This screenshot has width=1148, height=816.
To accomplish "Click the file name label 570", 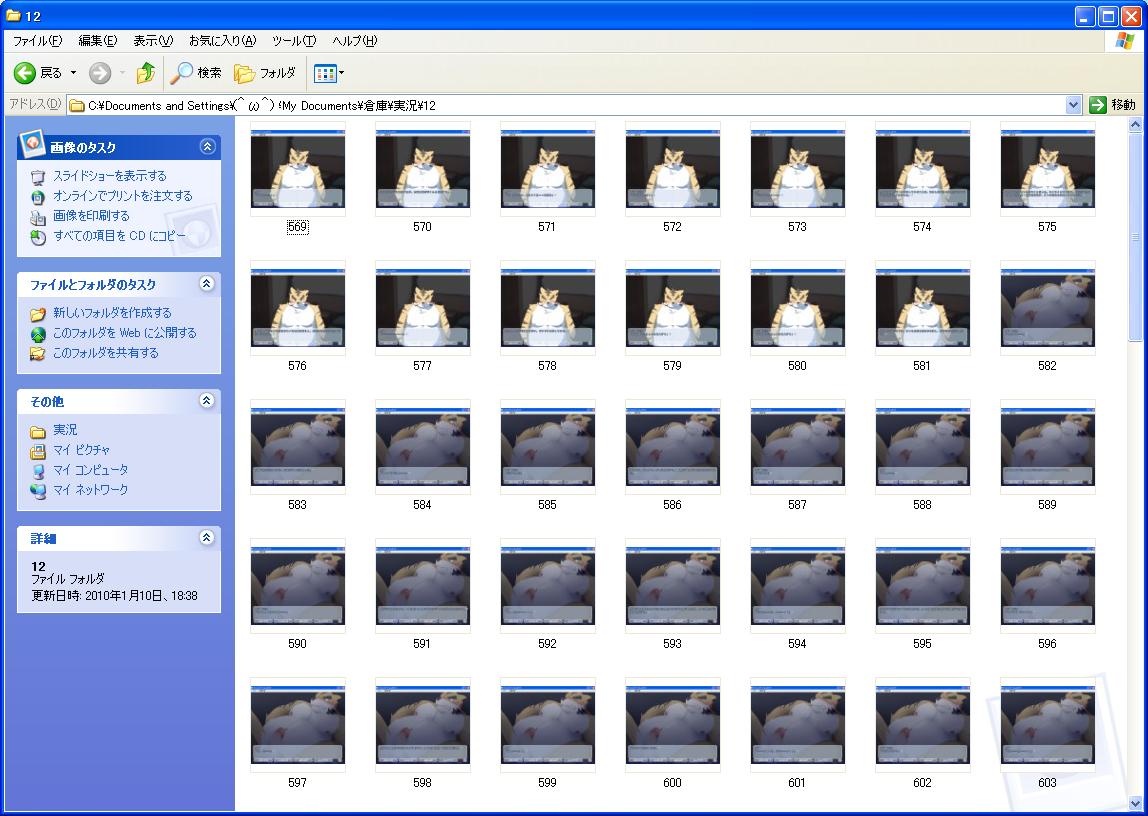I will [x=422, y=227].
